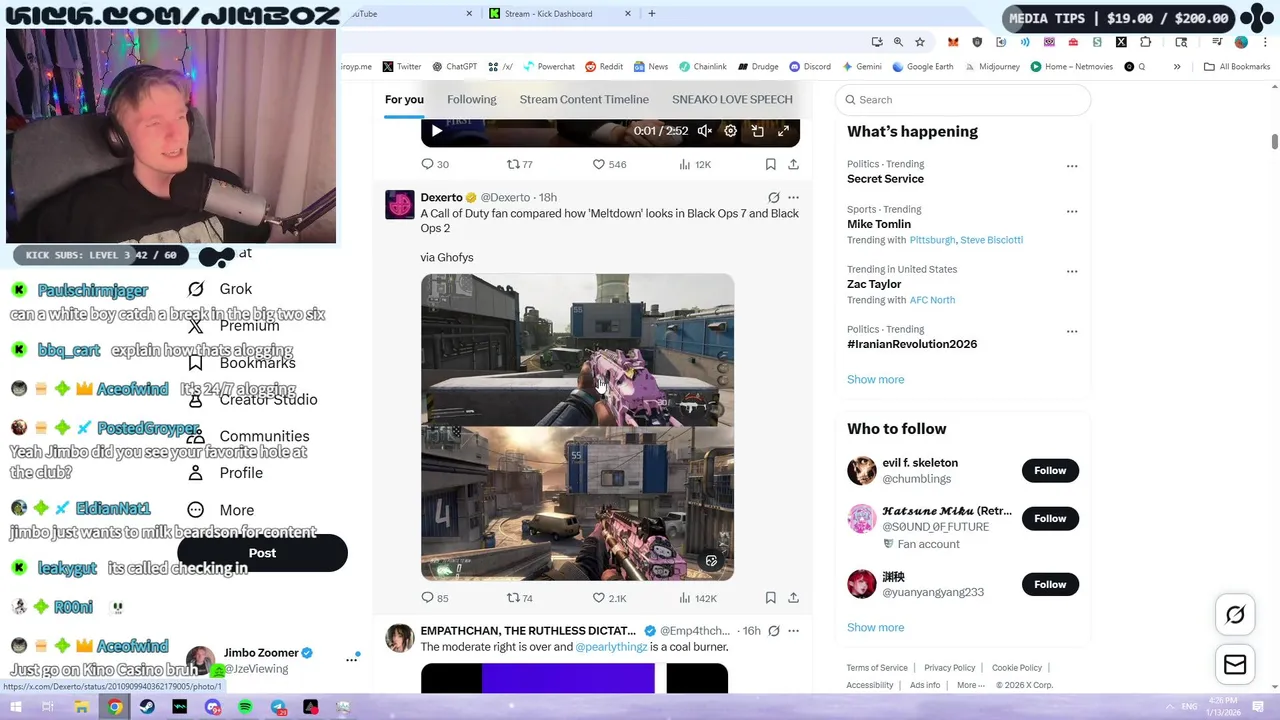Open video settings gear icon
The width and height of the screenshot is (1280, 720).
[x=731, y=131]
